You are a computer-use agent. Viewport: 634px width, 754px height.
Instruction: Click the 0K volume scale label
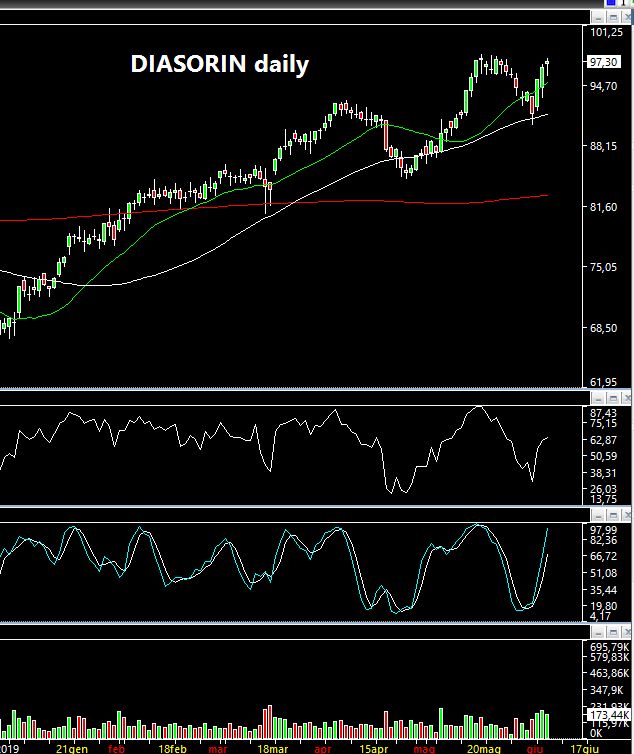[596, 733]
